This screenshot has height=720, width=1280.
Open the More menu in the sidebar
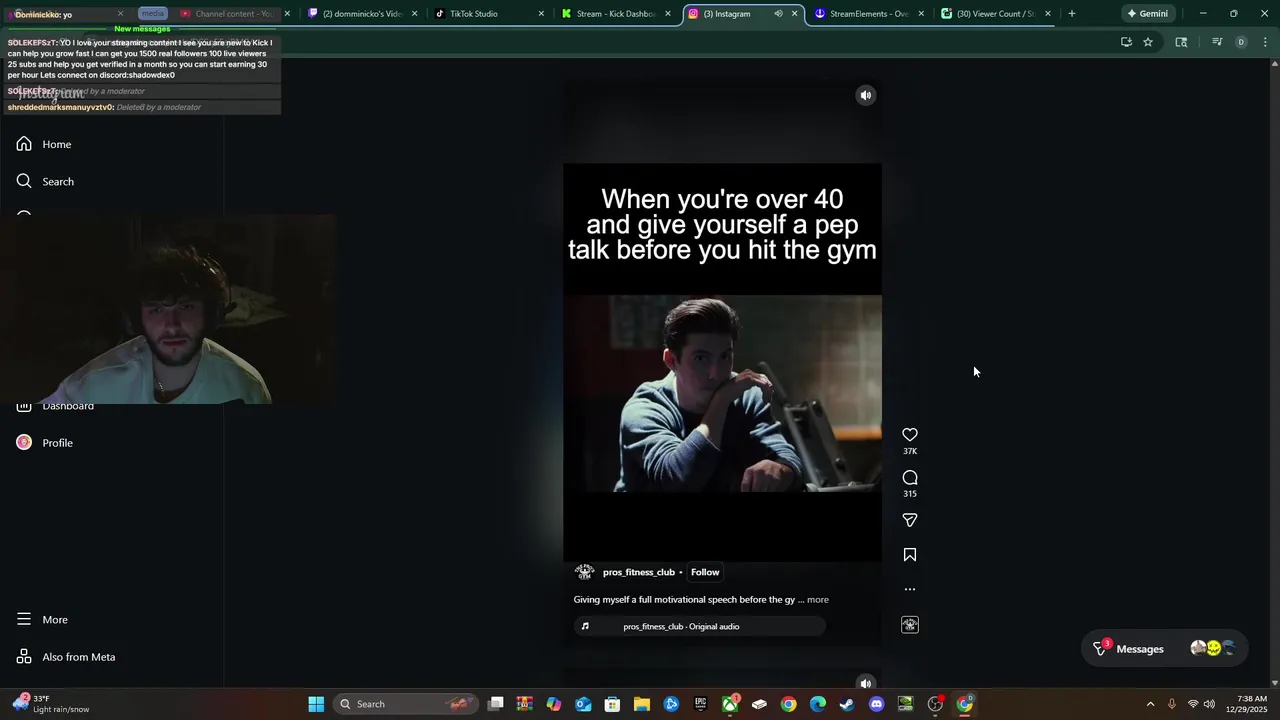42,619
